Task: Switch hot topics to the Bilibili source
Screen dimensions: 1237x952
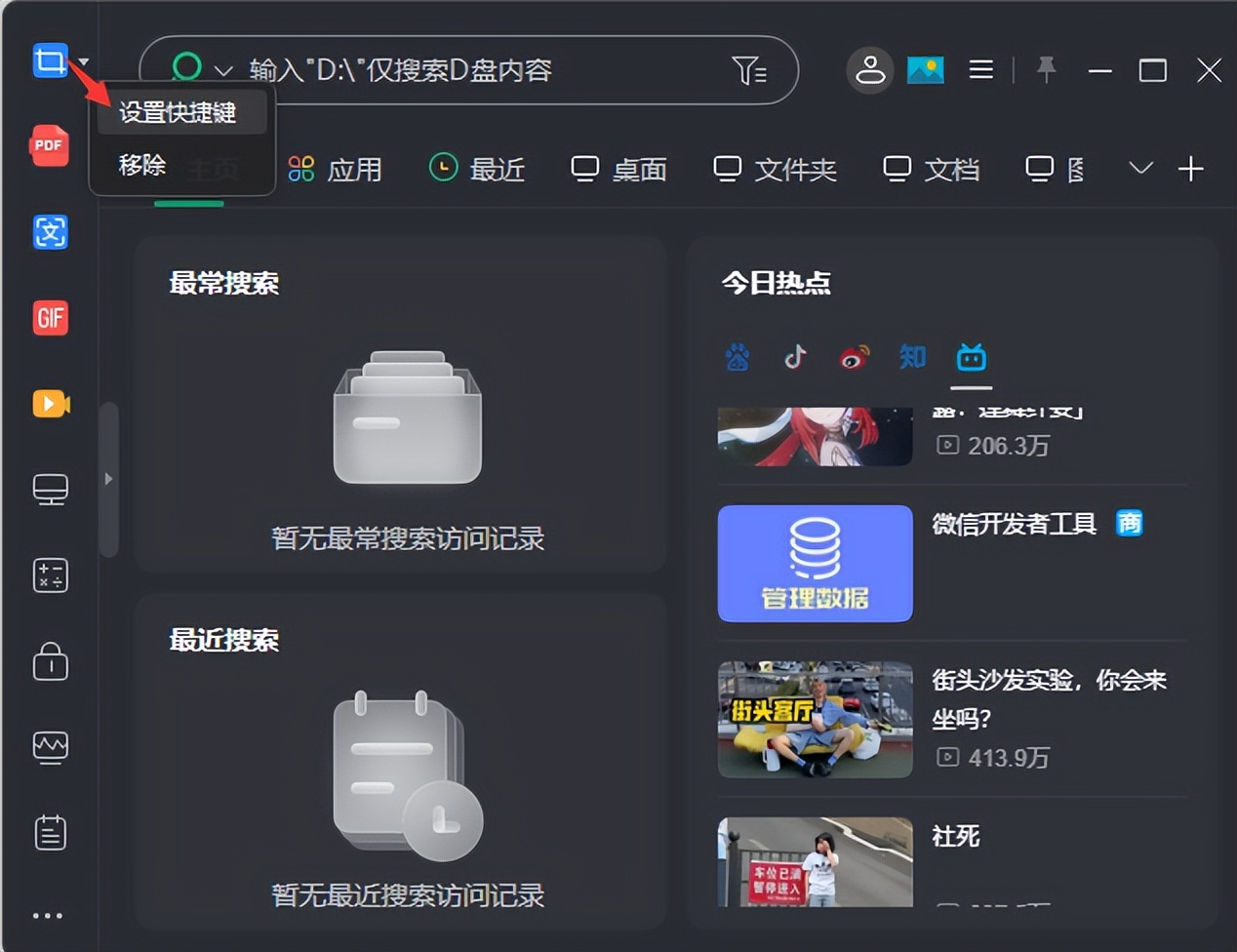Action: click(971, 358)
